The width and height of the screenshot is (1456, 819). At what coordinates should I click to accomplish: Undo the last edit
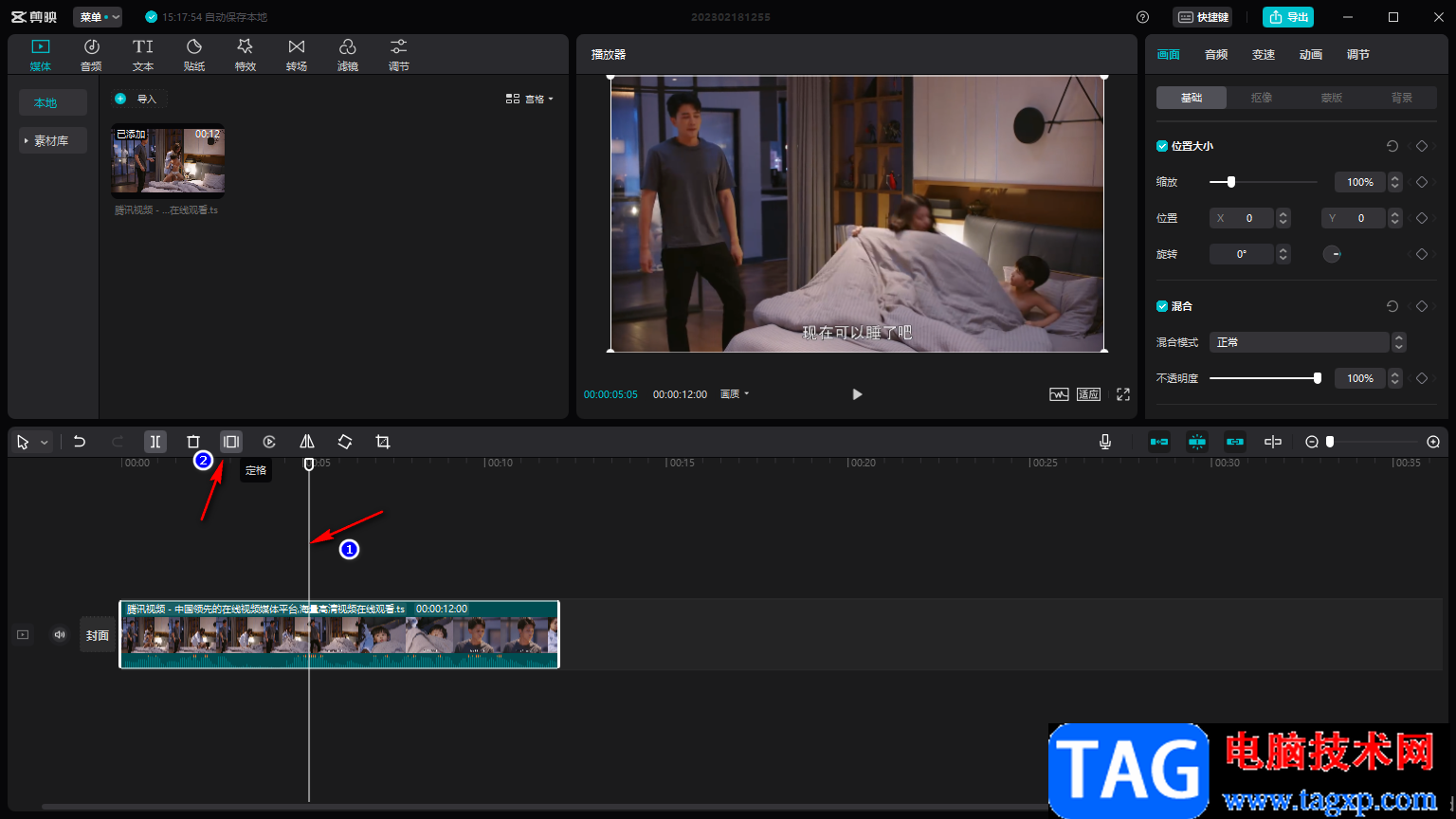click(80, 442)
